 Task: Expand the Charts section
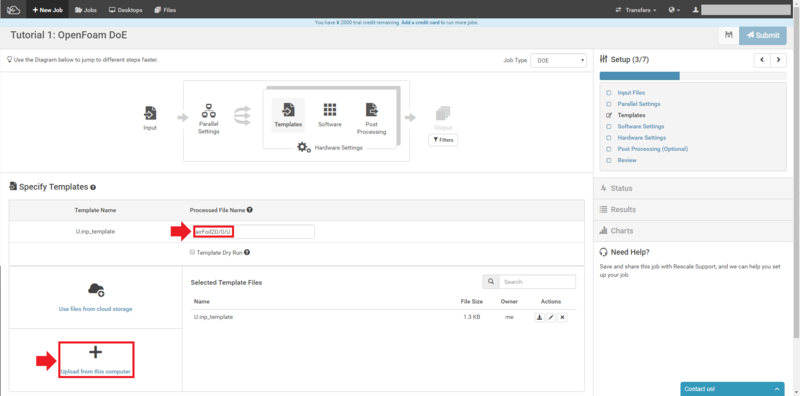point(694,231)
